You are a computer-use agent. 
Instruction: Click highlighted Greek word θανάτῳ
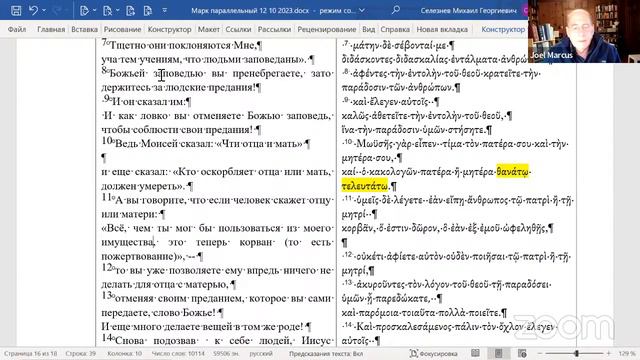513,172
